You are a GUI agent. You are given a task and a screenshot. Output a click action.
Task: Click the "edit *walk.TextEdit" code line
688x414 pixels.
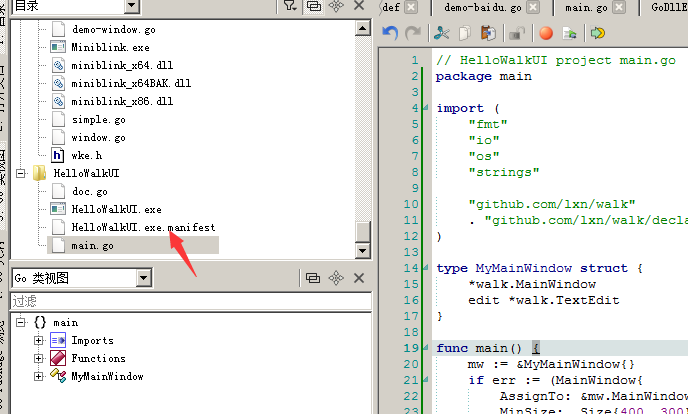(544, 300)
